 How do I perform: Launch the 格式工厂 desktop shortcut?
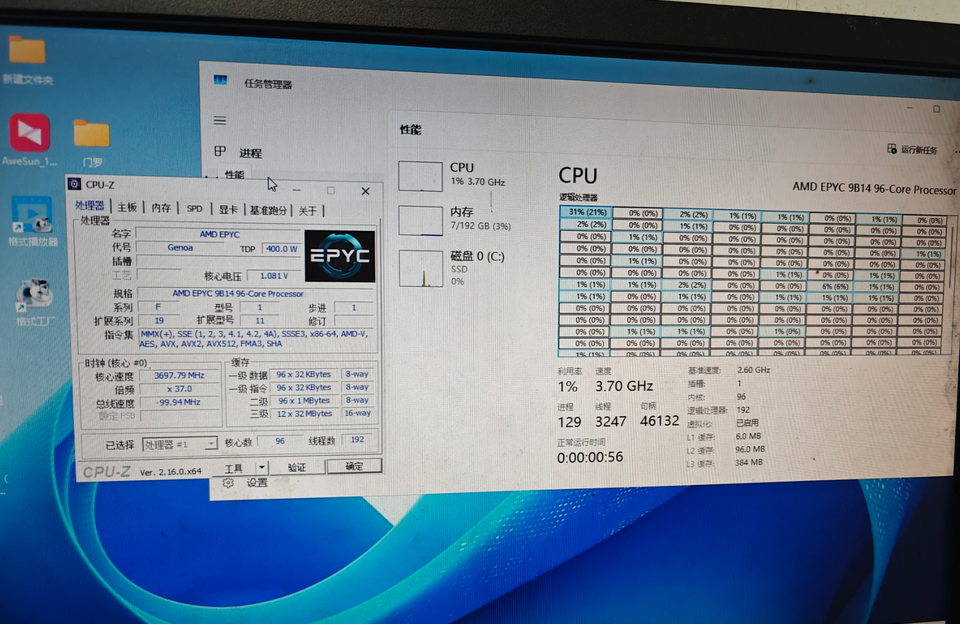[34, 303]
